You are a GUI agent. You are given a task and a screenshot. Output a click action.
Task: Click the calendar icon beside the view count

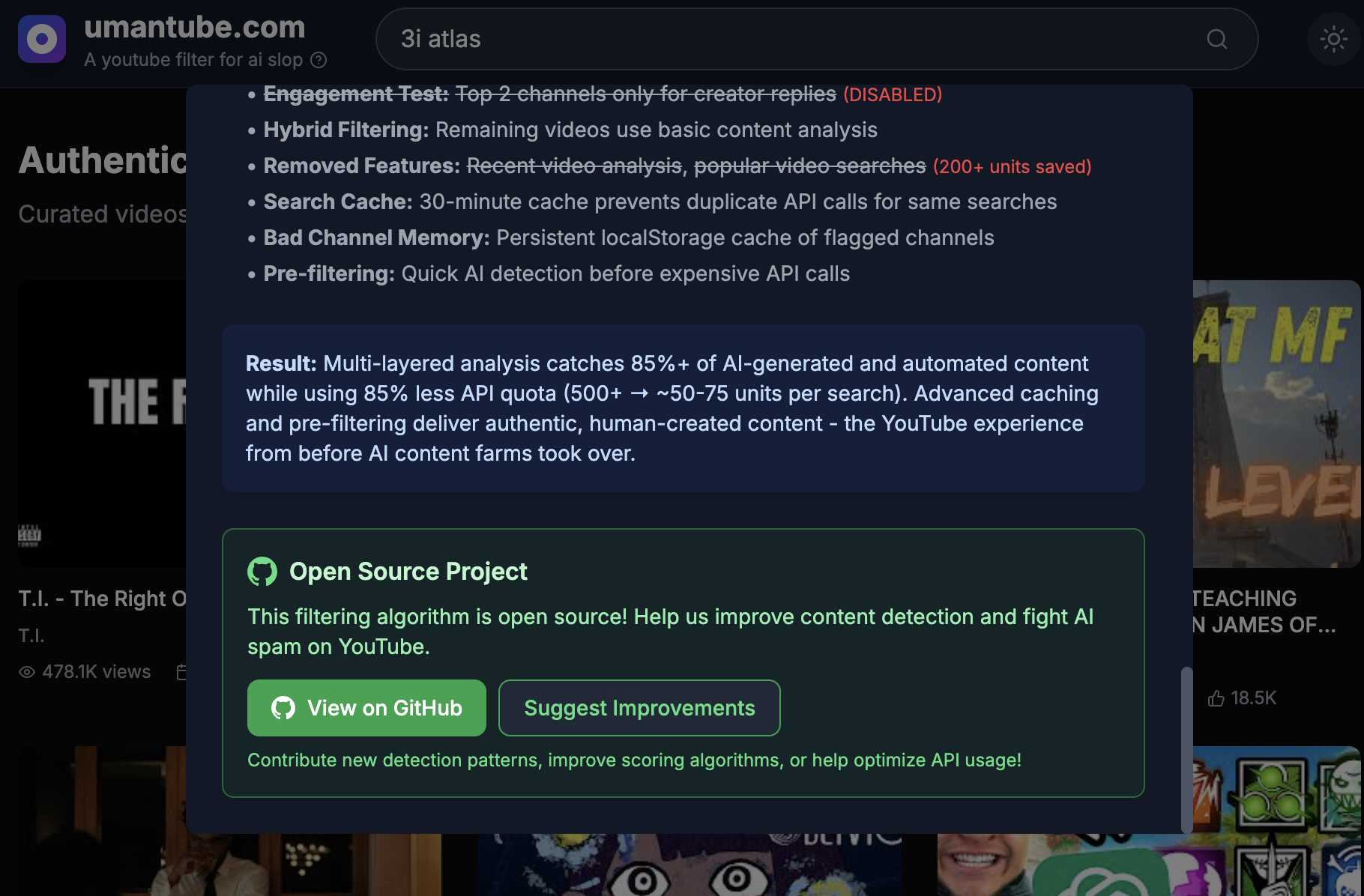point(182,672)
